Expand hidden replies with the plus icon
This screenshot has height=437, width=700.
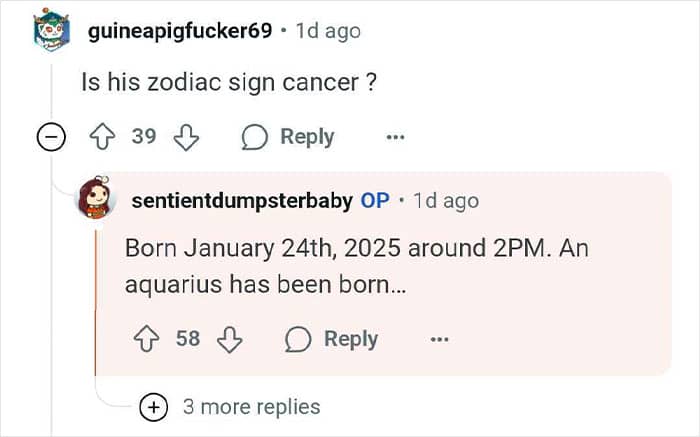(154, 407)
